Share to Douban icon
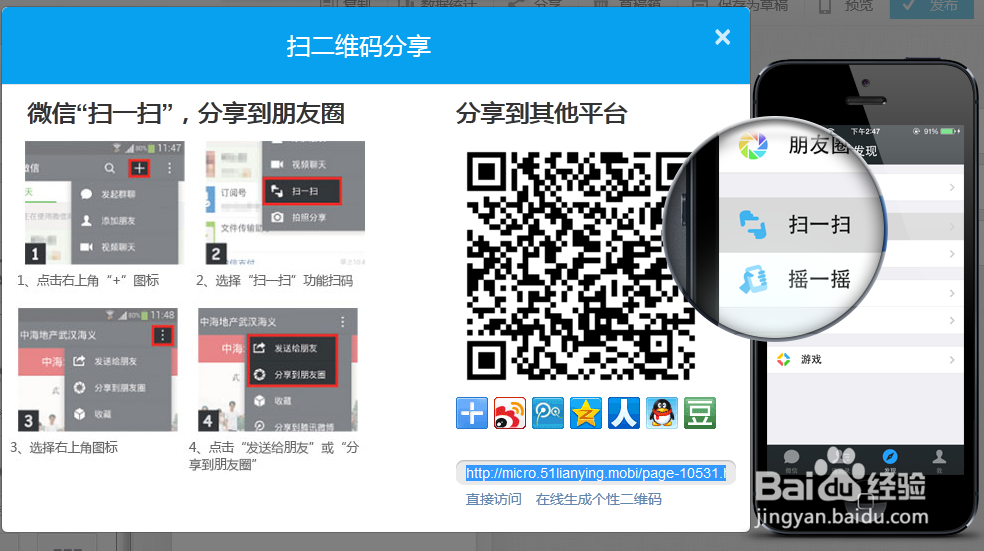Screen dimensions: 984x551 700,413
